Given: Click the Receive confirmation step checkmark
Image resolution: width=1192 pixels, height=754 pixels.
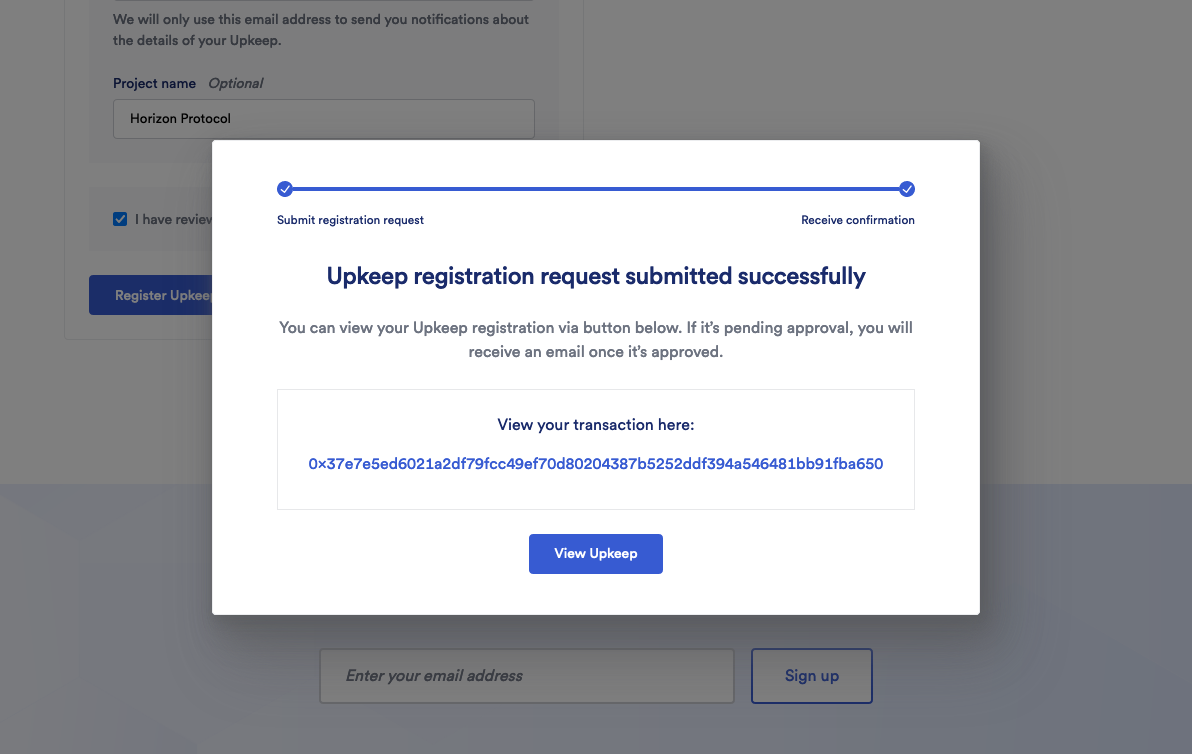Looking at the screenshot, I should coord(907,189).
